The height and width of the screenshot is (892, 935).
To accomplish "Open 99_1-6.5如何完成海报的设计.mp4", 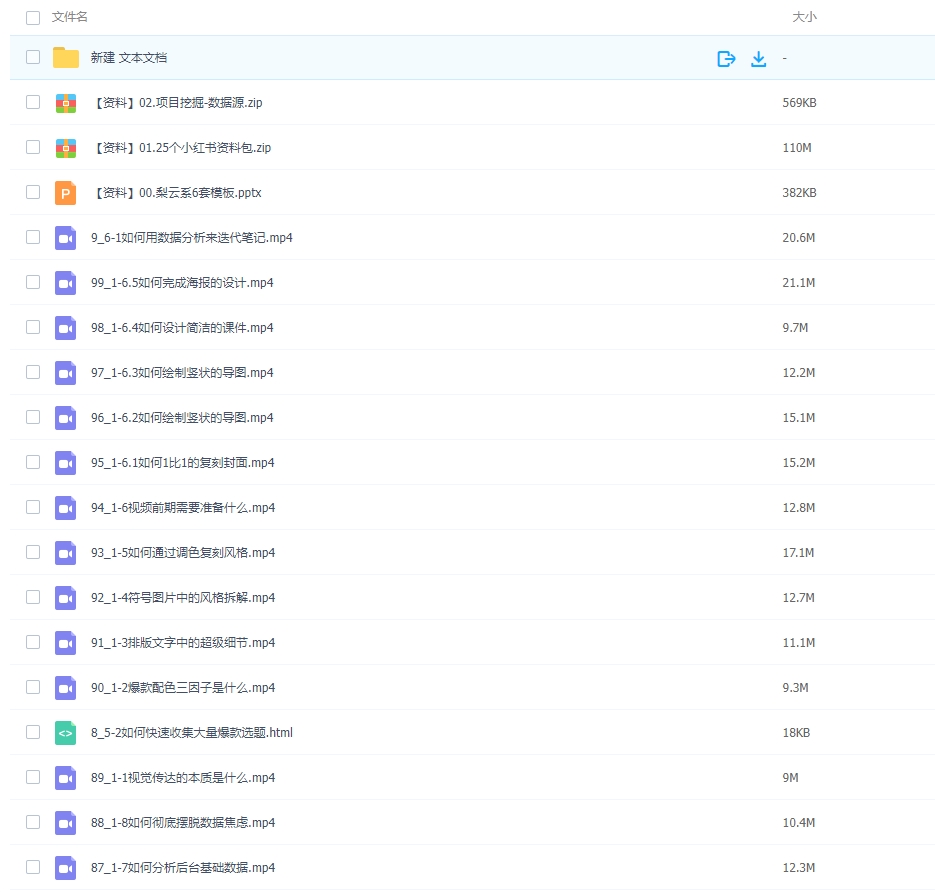I will click(x=180, y=282).
